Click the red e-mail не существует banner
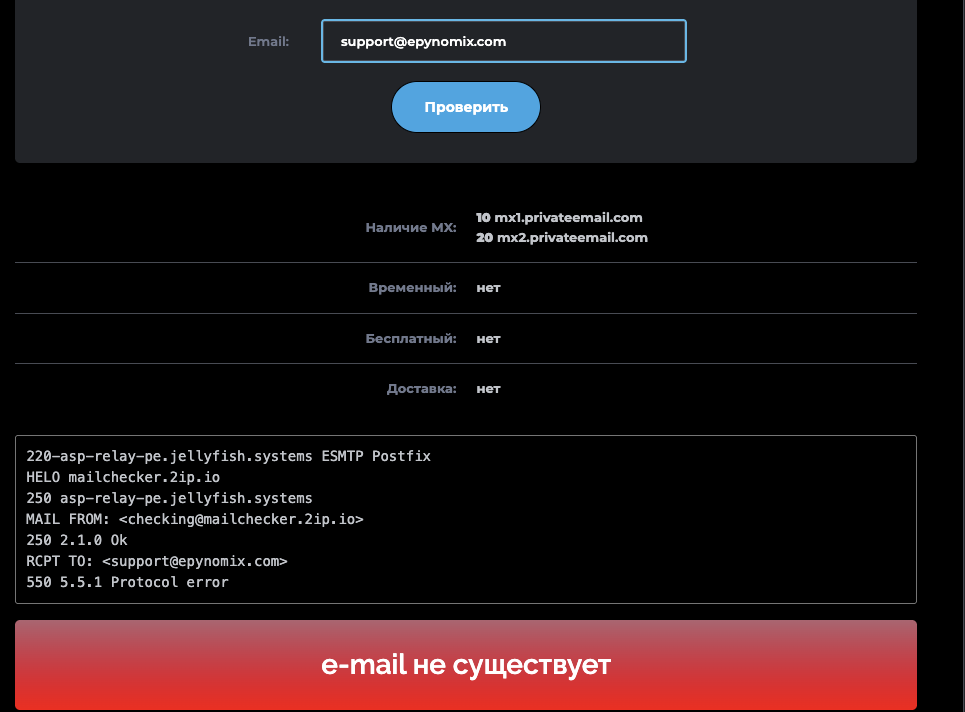Image resolution: width=965 pixels, height=712 pixels. pyautogui.click(x=465, y=665)
